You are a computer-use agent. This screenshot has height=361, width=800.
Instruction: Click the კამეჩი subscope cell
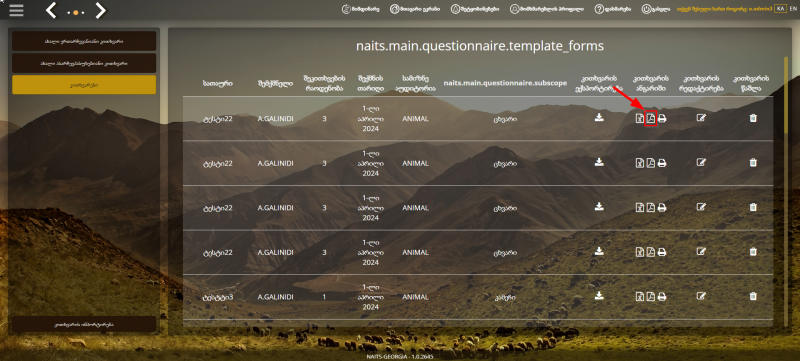click(x=505, y=296)
